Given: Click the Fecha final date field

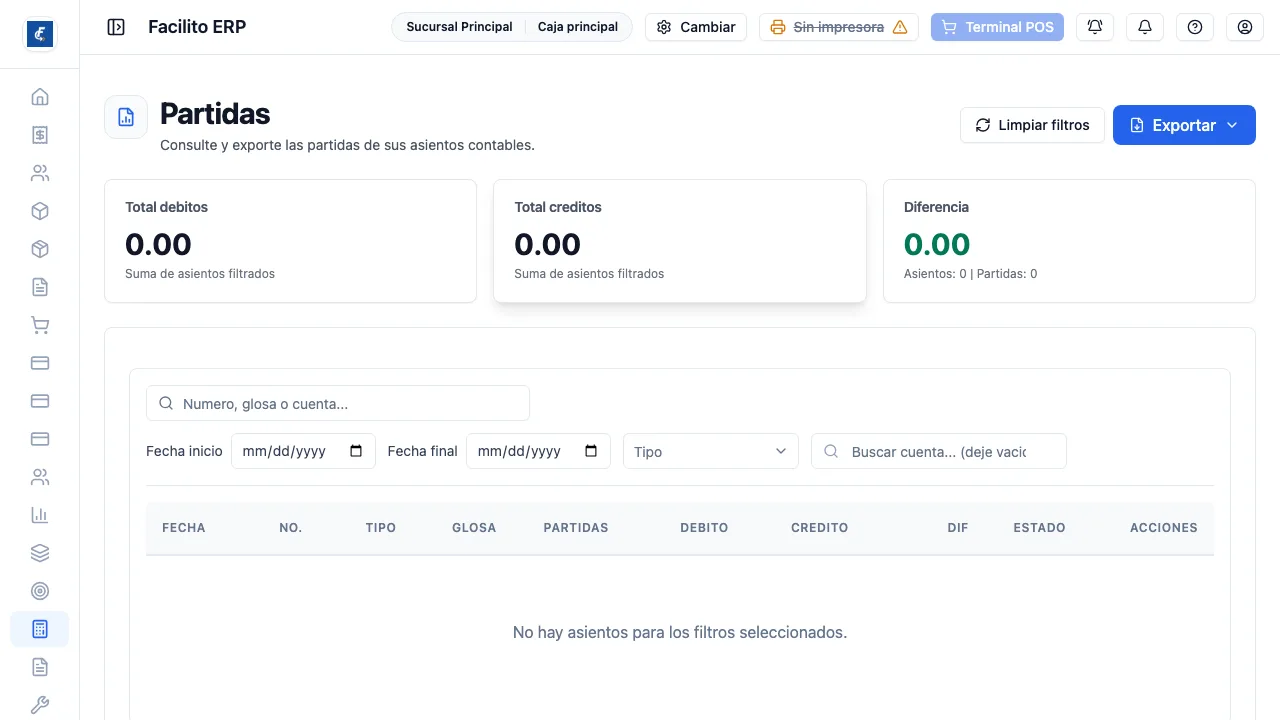Looking at the screenshot, I should pos(538,451).
